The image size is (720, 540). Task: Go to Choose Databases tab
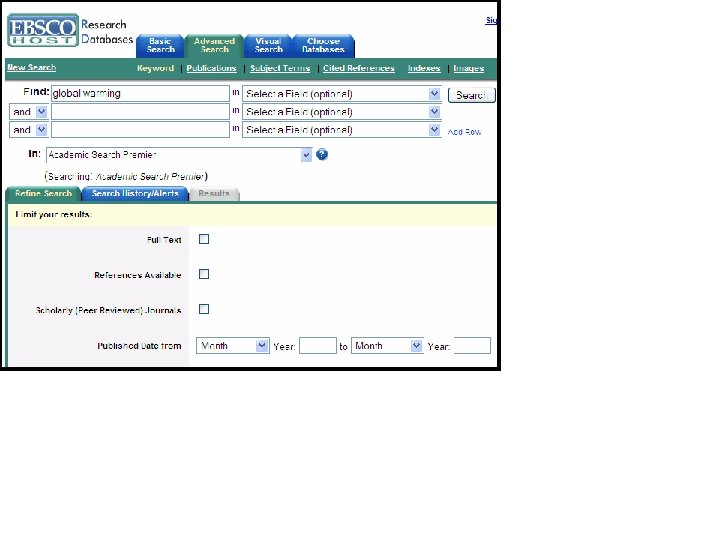[323, 45]
